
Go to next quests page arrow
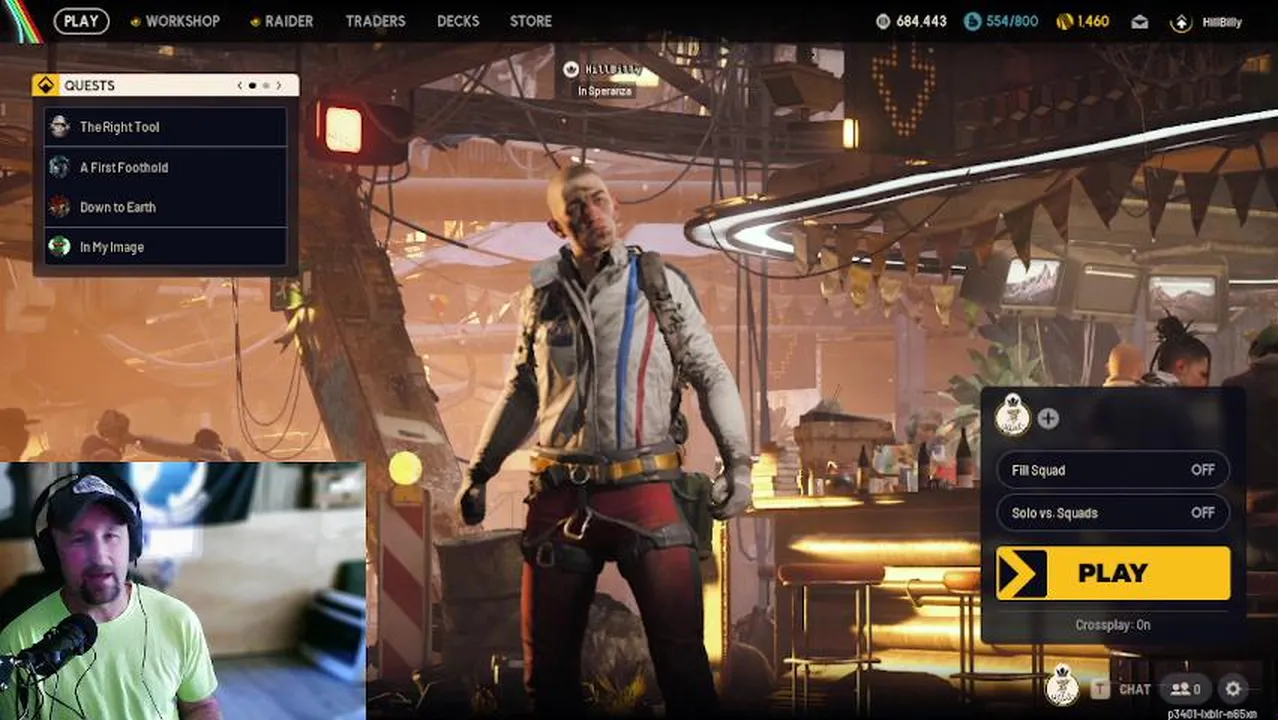(279, 86)
